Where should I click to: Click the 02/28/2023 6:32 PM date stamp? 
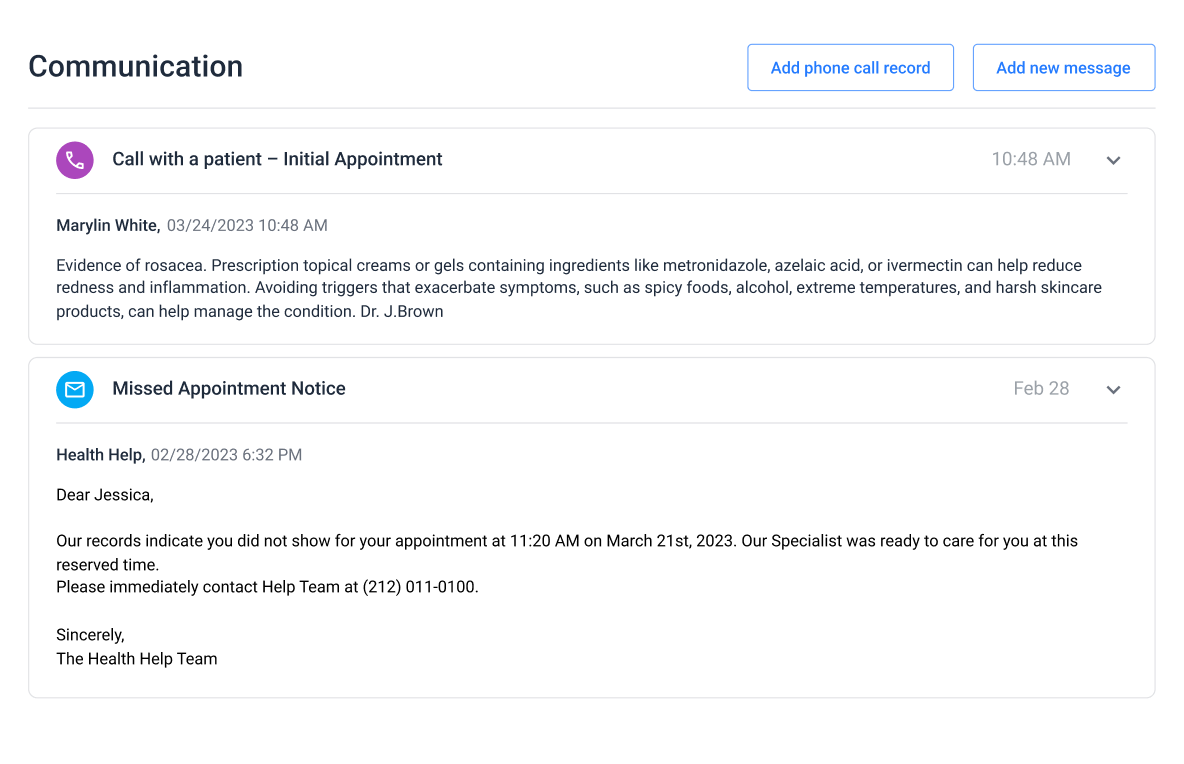coord(226,455)
